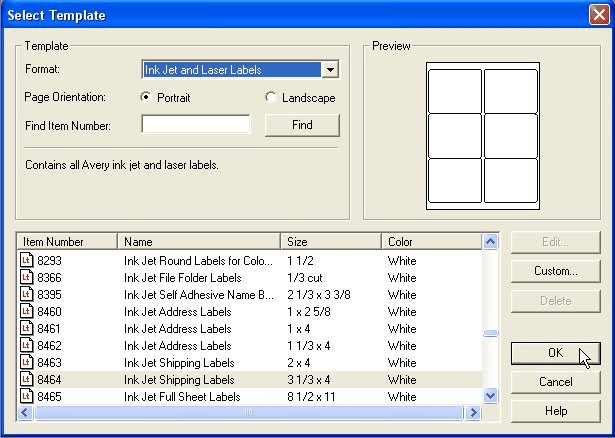
Task: Select the icon beside item 8395
Action: [27, 295]
